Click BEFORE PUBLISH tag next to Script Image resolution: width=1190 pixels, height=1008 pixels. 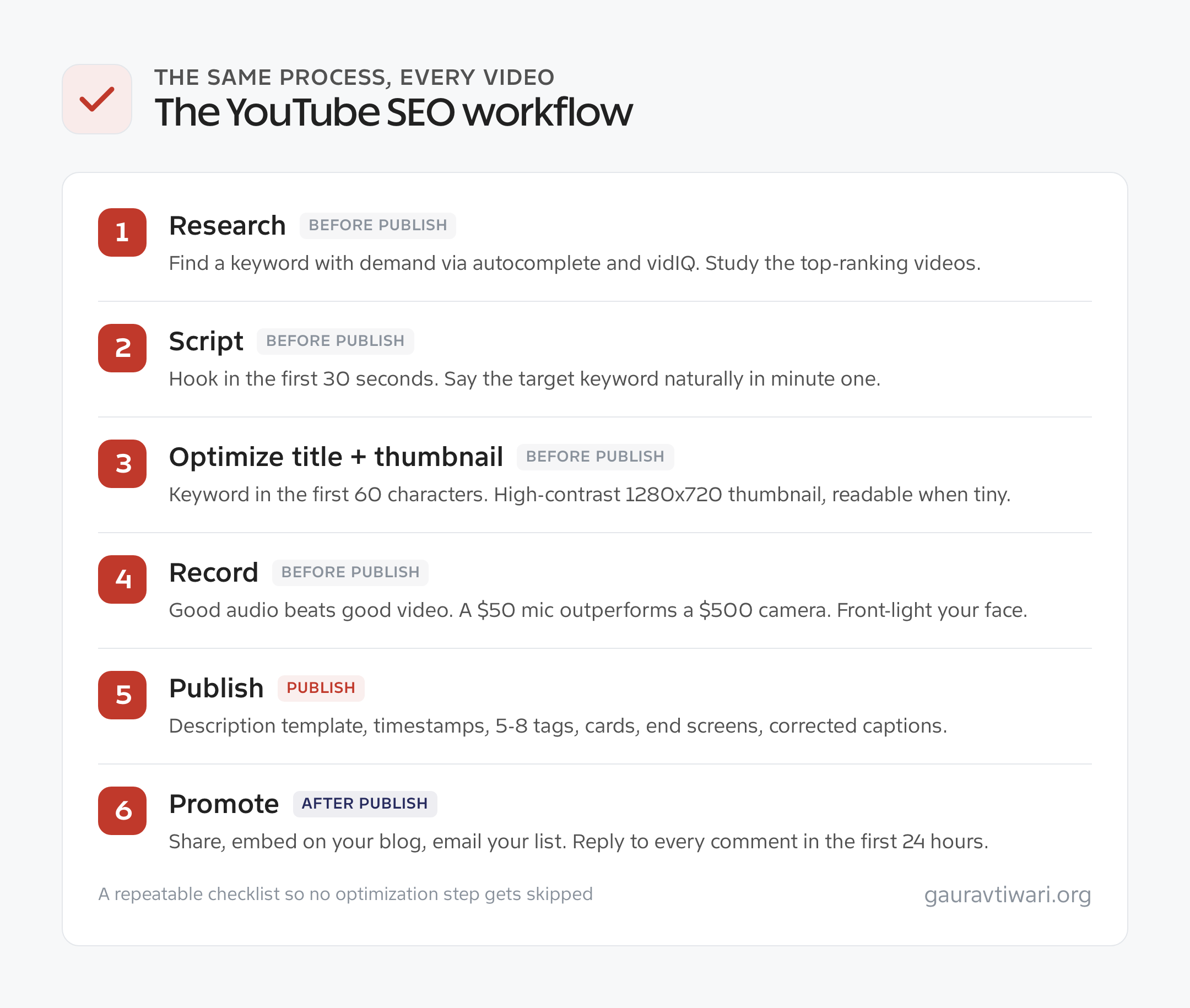[x=336, y=341]
